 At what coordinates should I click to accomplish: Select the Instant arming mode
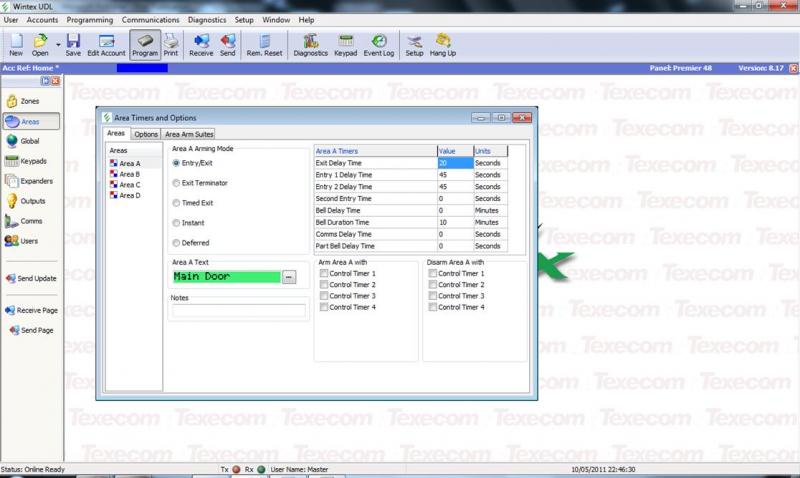(177, 223)
